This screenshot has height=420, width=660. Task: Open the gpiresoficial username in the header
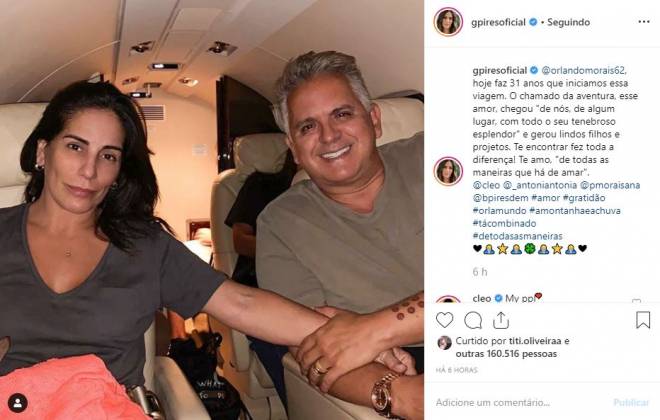coord(498,22)
